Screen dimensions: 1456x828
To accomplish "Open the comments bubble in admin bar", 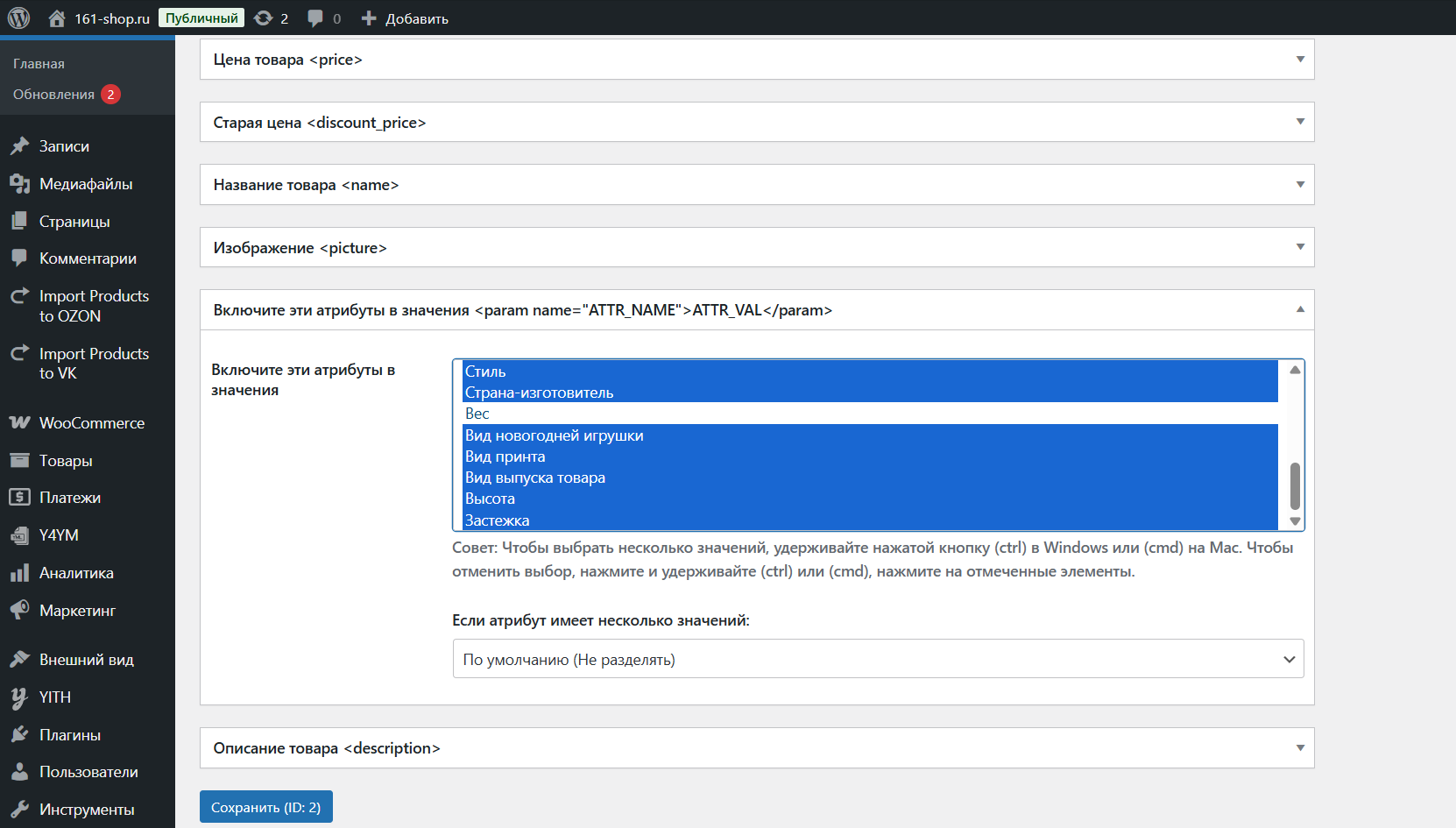I will (x=315, y=18).
